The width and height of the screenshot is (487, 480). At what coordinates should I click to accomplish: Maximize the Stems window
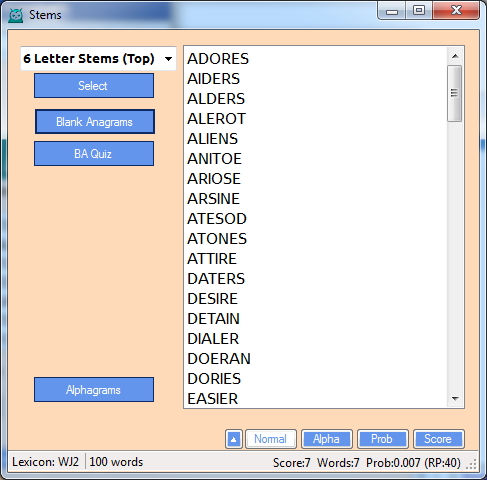[419, 10]
